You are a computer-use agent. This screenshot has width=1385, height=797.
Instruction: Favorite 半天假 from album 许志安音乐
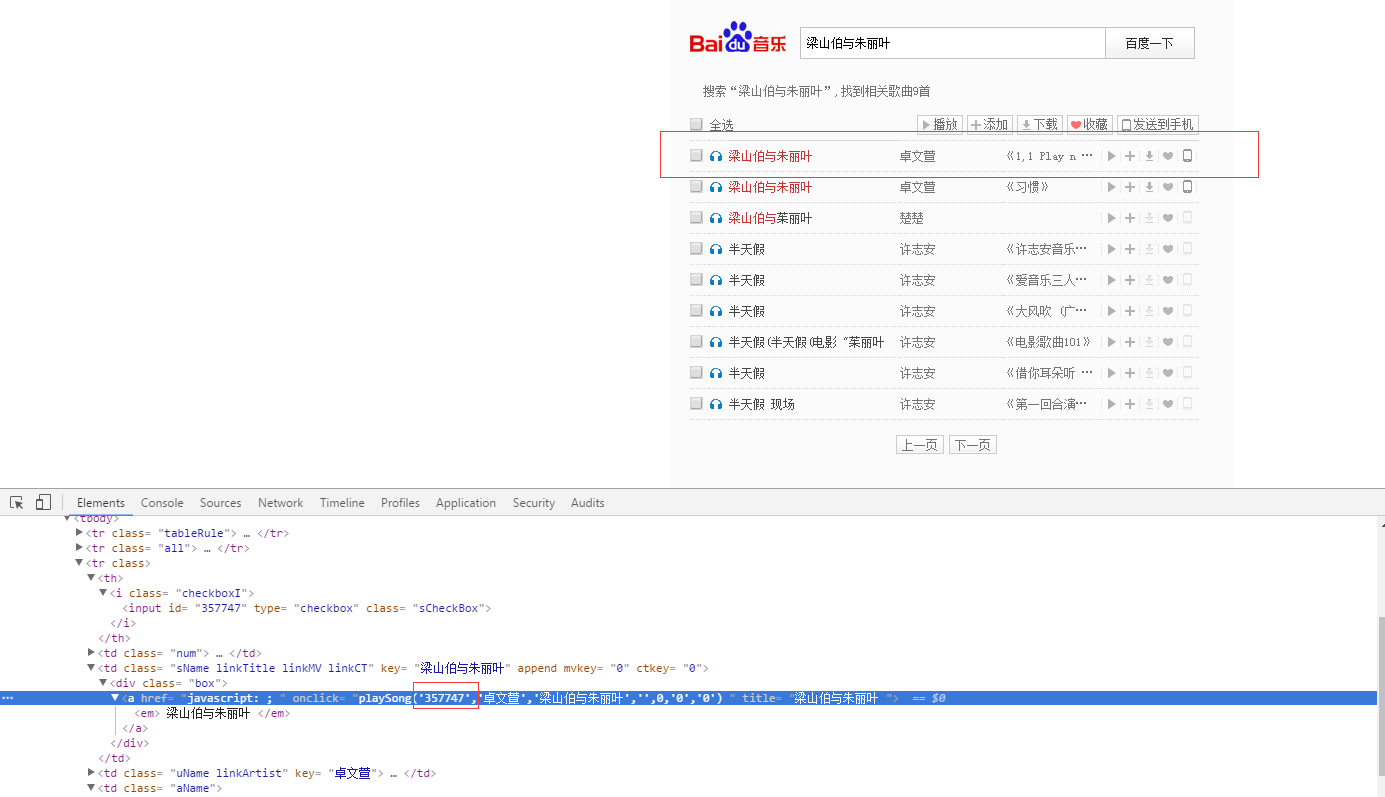tap(1168, 249)
